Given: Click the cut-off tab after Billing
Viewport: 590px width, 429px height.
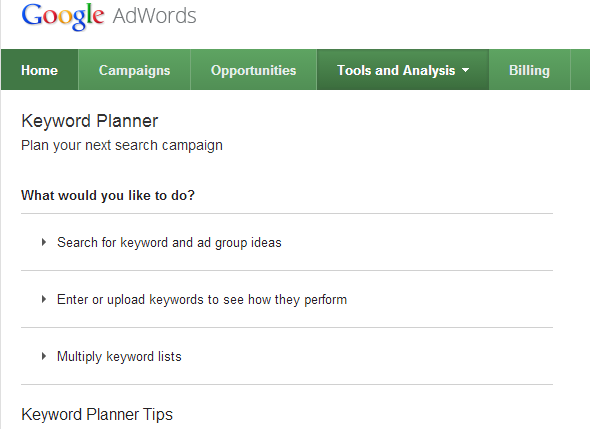Looking at the screenshot, I should pyautogui.click(x=580, y=70).
